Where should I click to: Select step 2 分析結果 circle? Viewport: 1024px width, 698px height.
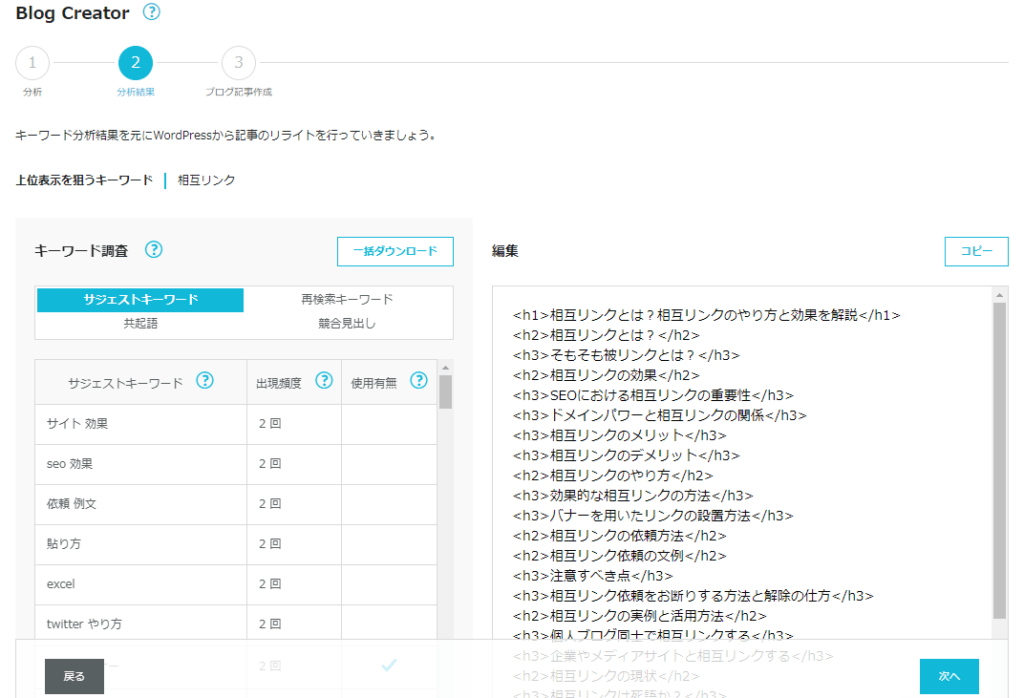click(135, 64)
